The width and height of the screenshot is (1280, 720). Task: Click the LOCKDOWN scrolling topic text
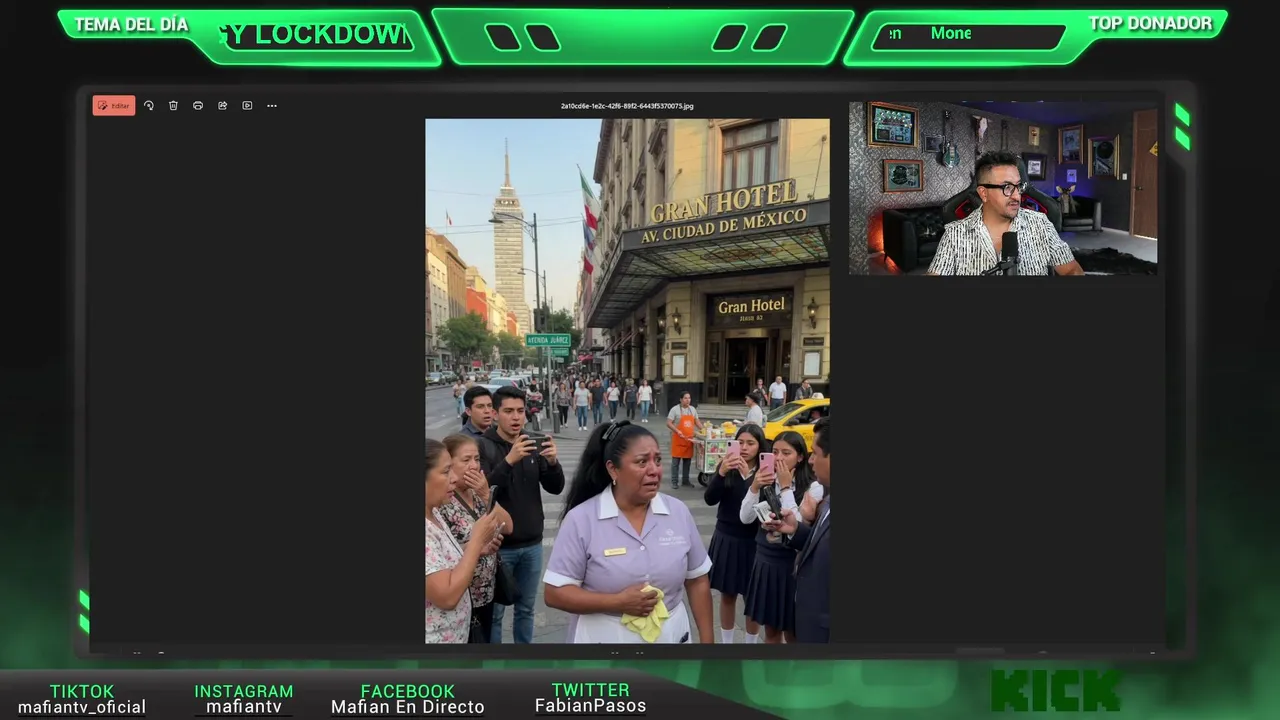tap(313, 35)
